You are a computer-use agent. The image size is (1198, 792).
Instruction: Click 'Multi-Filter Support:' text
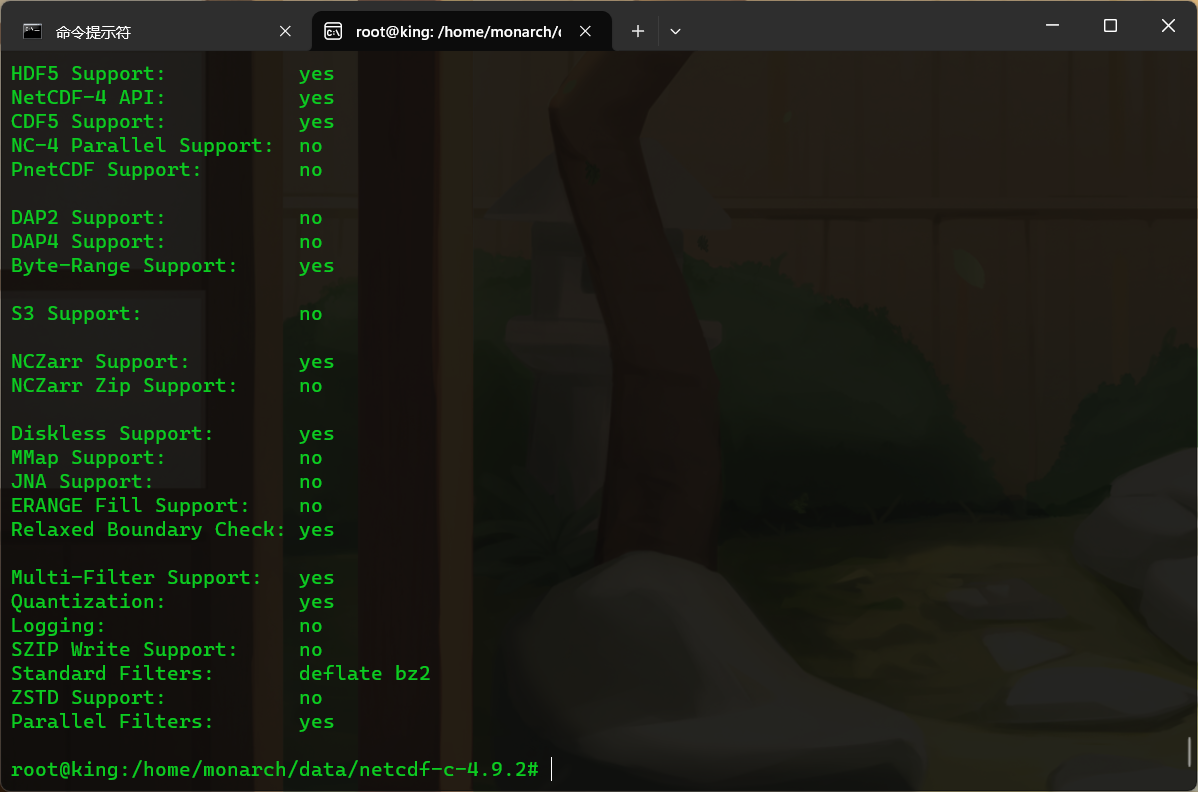pyautogui.click(x=136, y=577)
